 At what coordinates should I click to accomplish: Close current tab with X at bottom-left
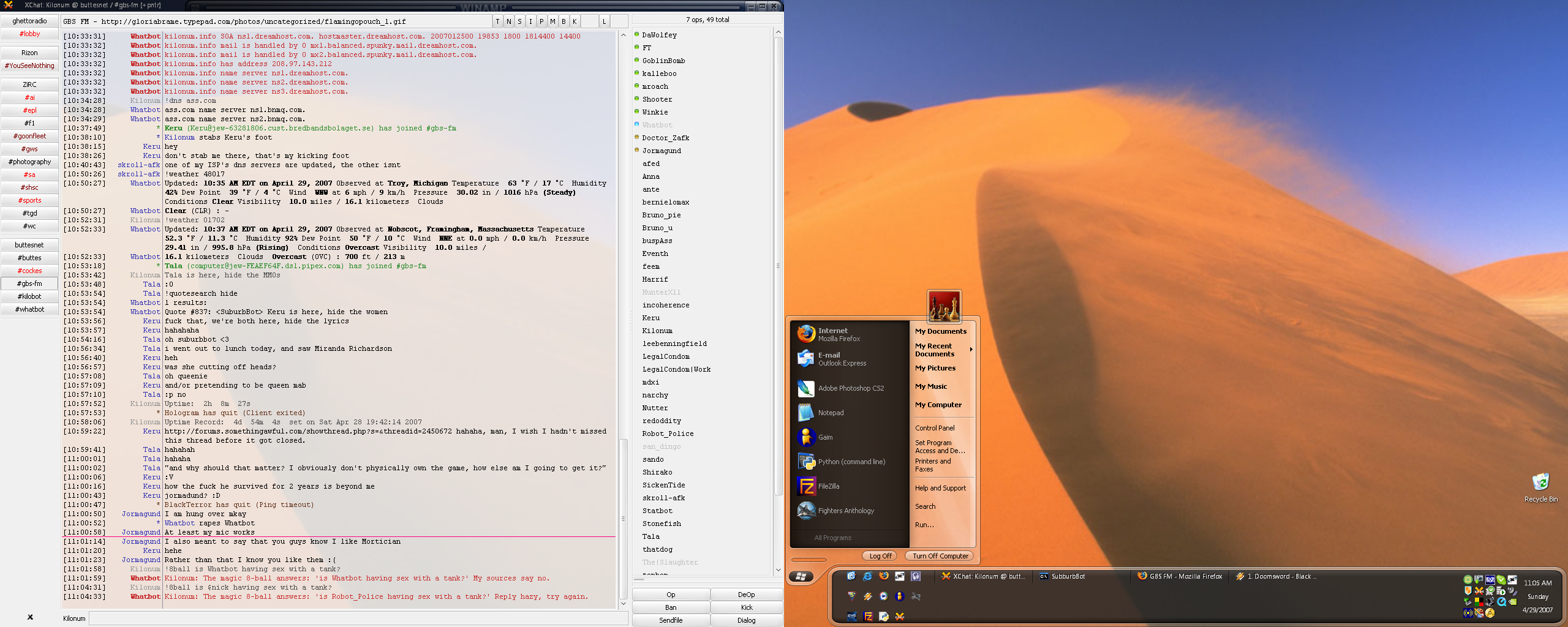30,617
